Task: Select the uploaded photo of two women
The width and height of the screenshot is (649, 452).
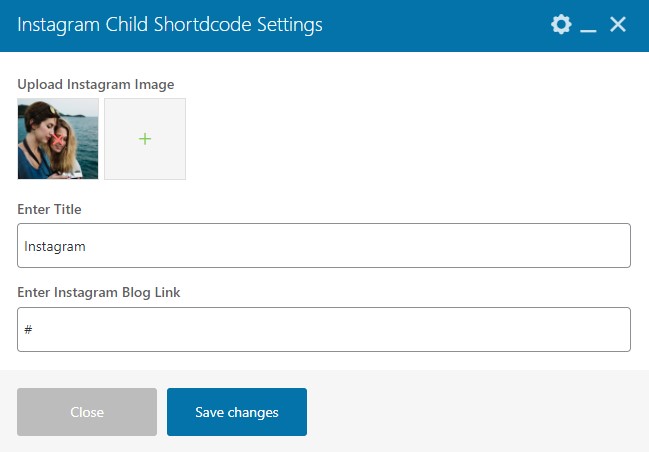Action: (x=58, y=139)
